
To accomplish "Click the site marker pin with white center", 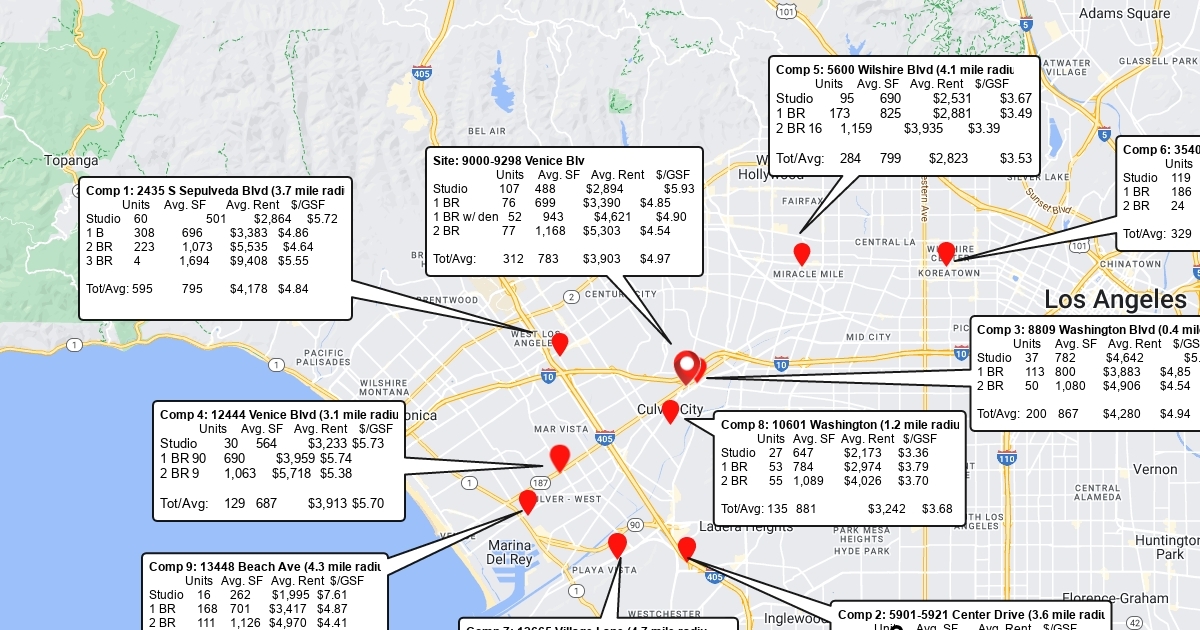I will coord(686,366).
